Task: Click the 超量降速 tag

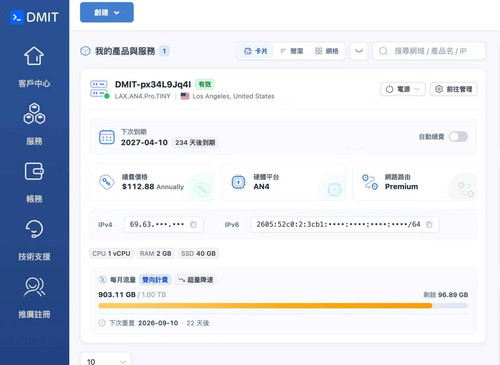Action: tap(196, 280)
